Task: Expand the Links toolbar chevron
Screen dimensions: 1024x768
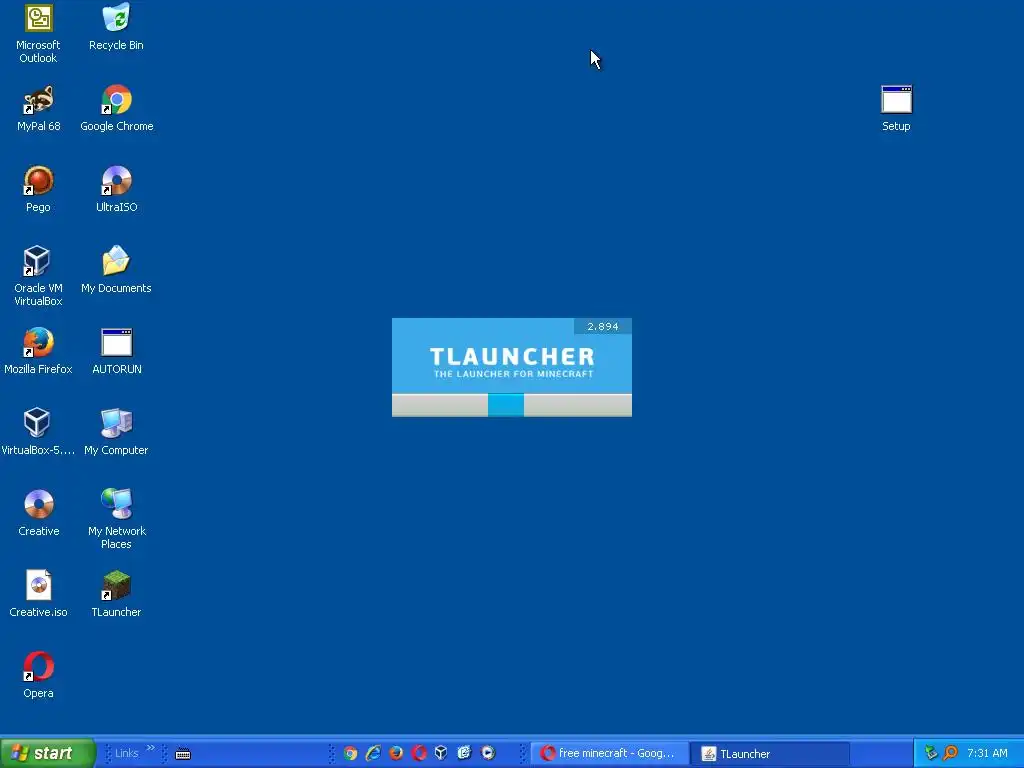Action: pos(151,748)
